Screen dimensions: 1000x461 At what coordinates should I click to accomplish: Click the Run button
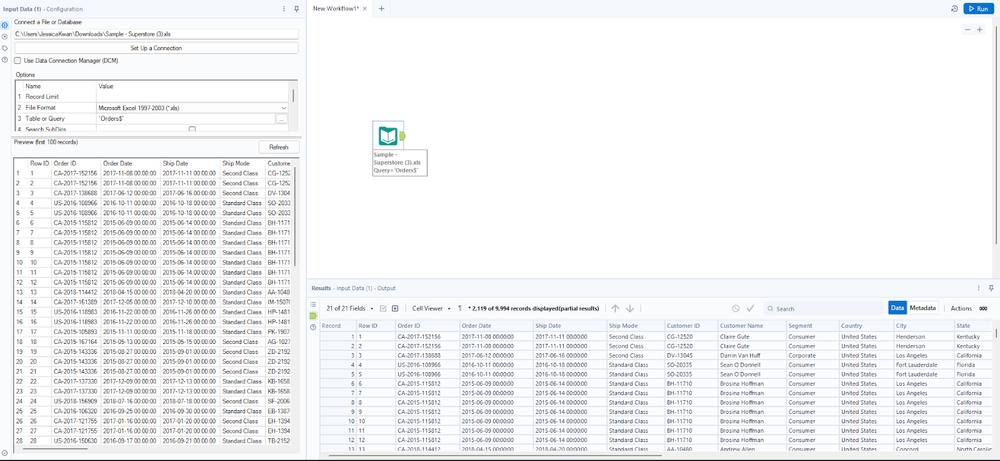(977, 8)
